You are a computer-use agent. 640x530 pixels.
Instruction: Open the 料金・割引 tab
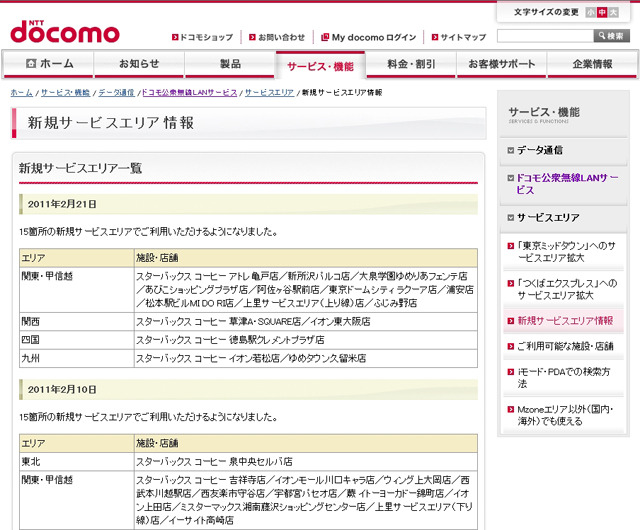click(x=411, y=64)
